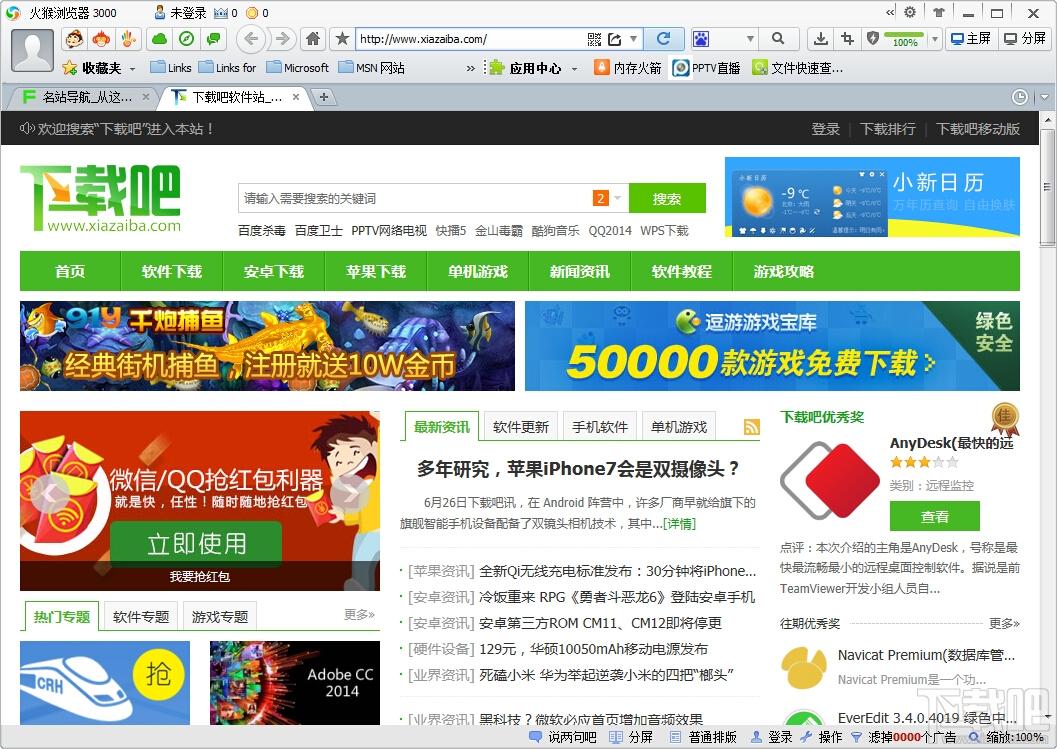This screenshot has width=1057, height=749.
Task: Click the shield lightning speed-up icon
Action: click(x=873, y=39)
